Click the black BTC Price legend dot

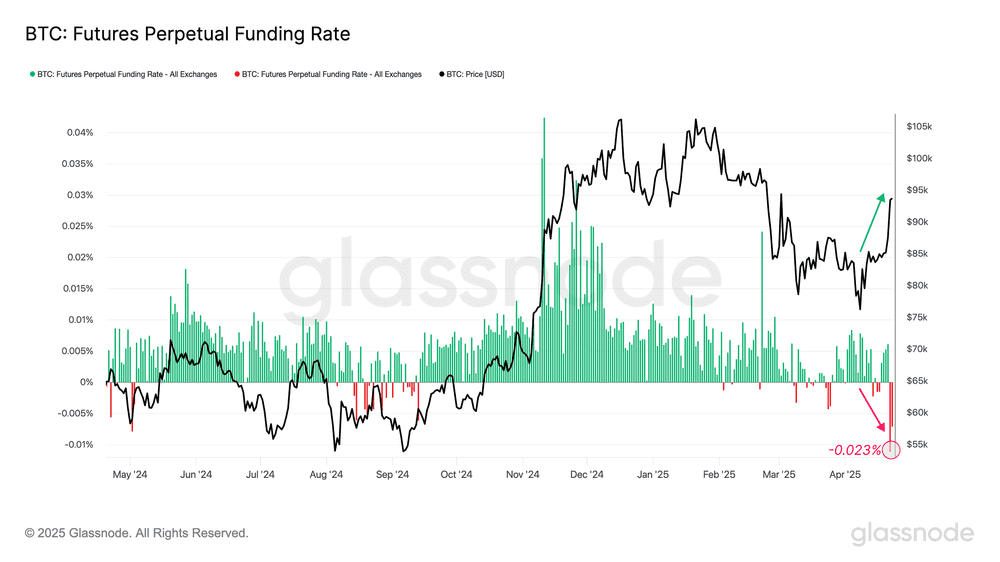440,74
